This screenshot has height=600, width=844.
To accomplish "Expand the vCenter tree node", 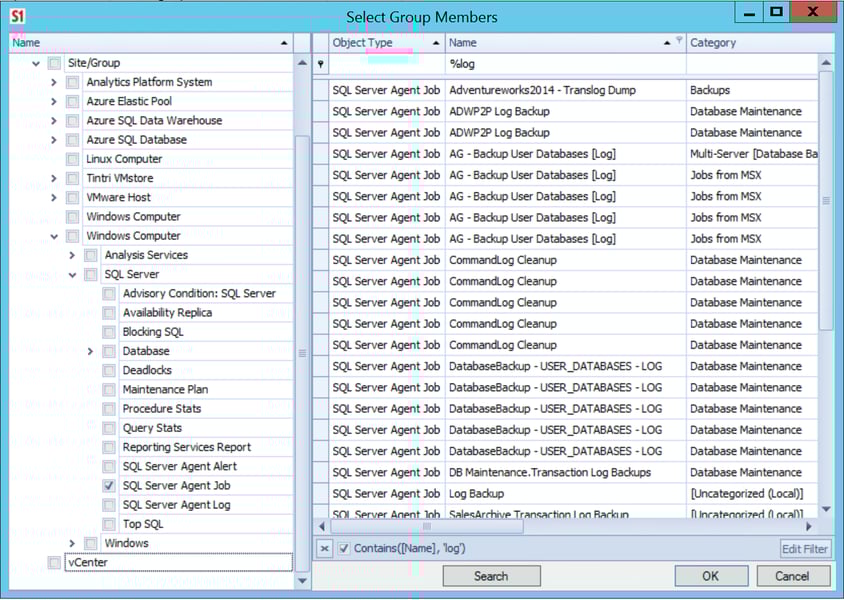I will (35, 562).
